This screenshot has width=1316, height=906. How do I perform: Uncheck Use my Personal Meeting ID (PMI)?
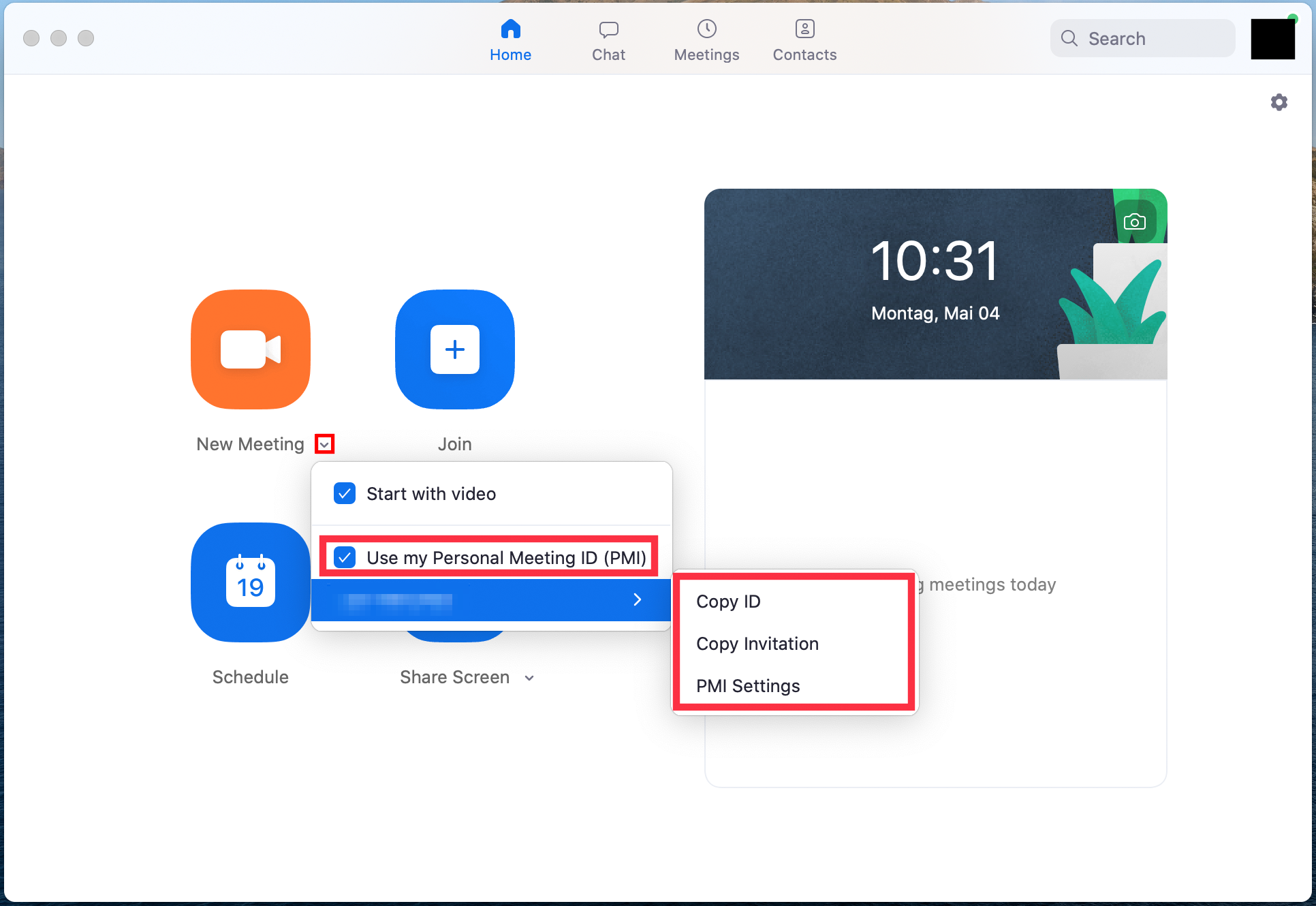(x=345, y=557)
